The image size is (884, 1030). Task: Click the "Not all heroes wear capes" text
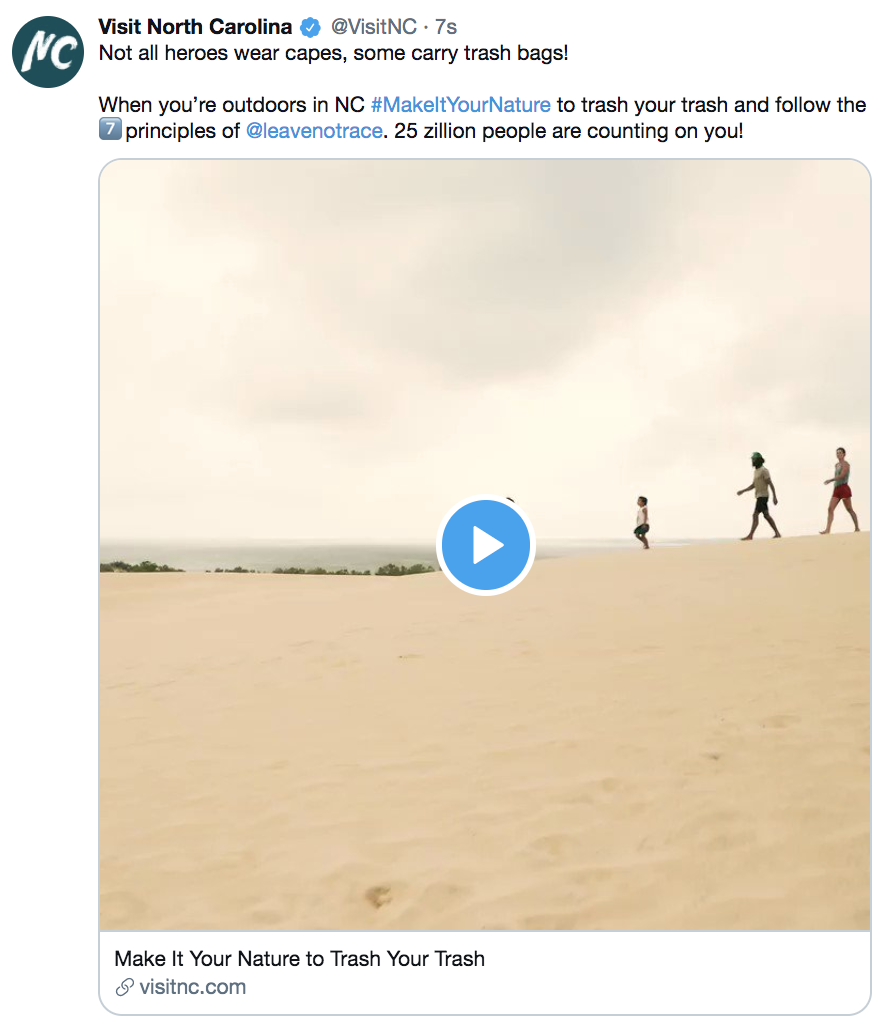click(333, 53)
